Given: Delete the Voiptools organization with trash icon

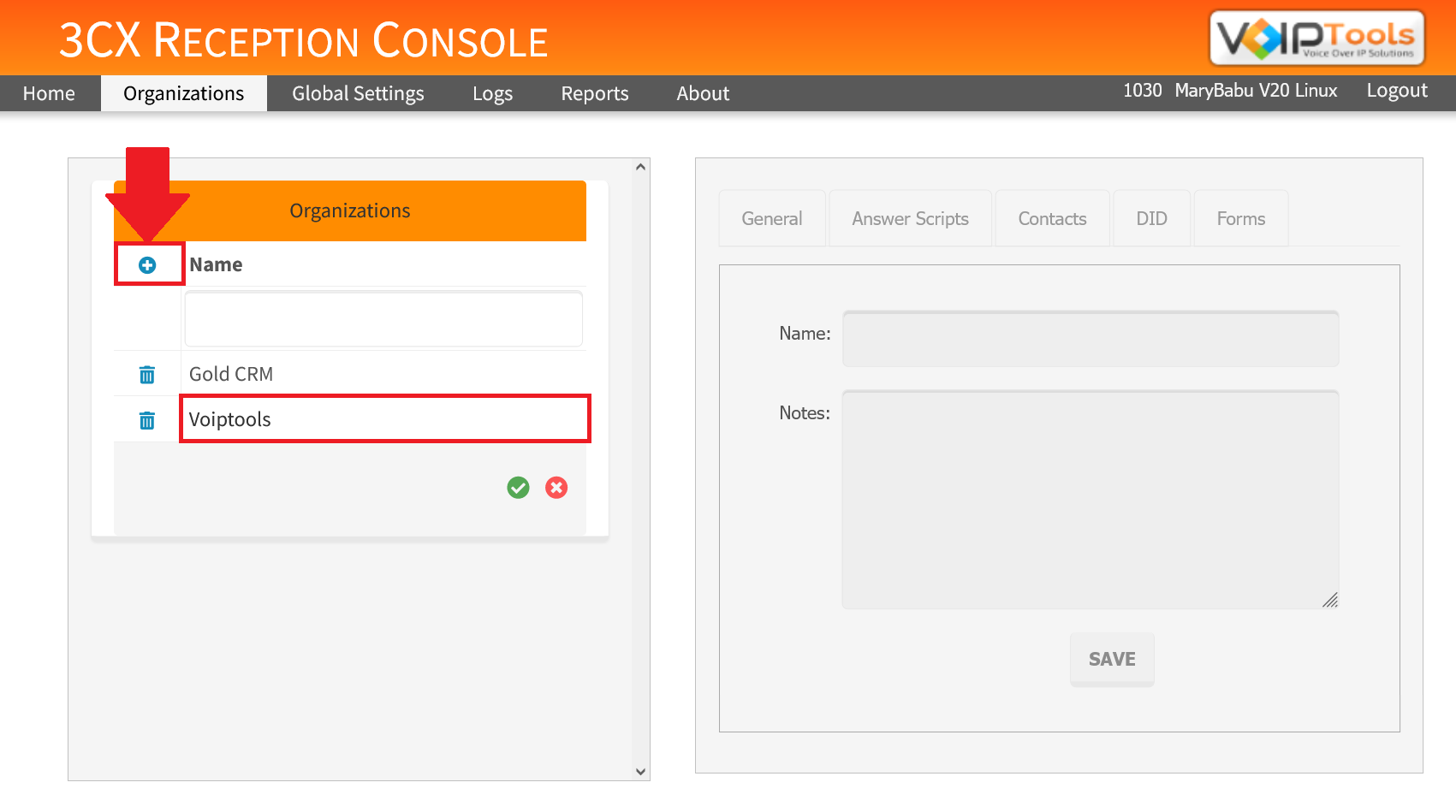Looking at the screenshot, I should pyautogui.click(x=147, y=419).
